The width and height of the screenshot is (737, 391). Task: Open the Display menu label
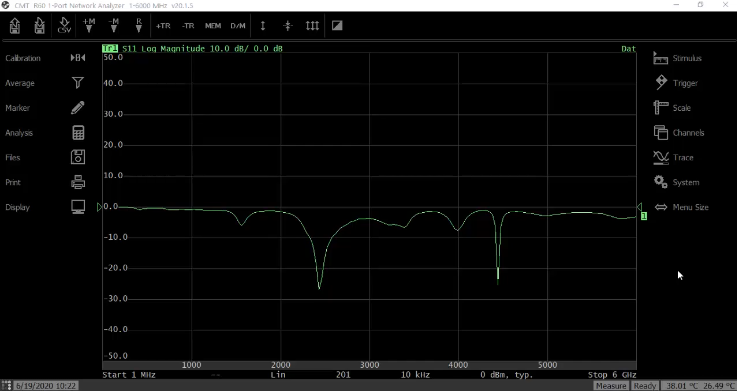[17, 207]
